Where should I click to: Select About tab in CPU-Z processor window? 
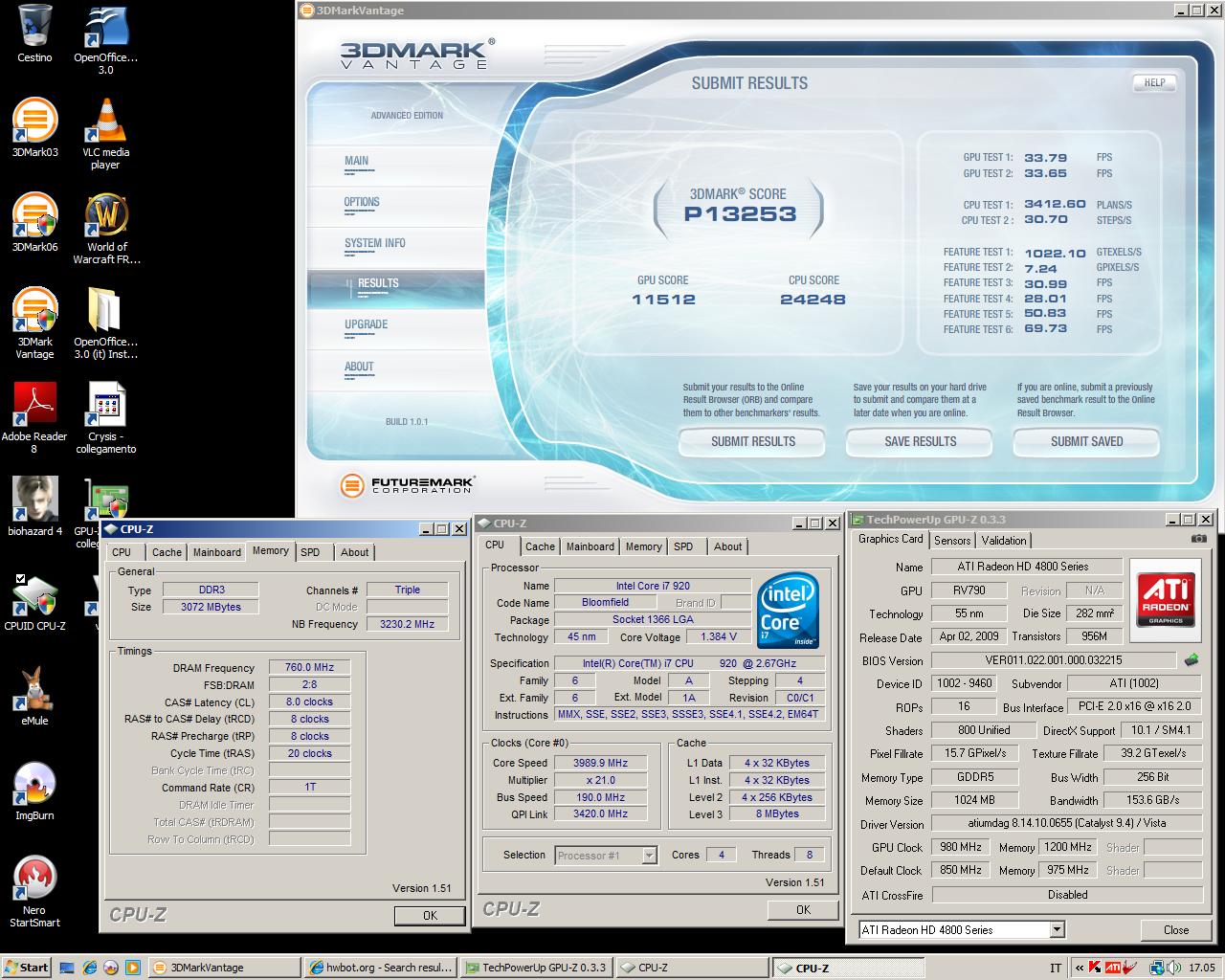(x=727, y=546)
